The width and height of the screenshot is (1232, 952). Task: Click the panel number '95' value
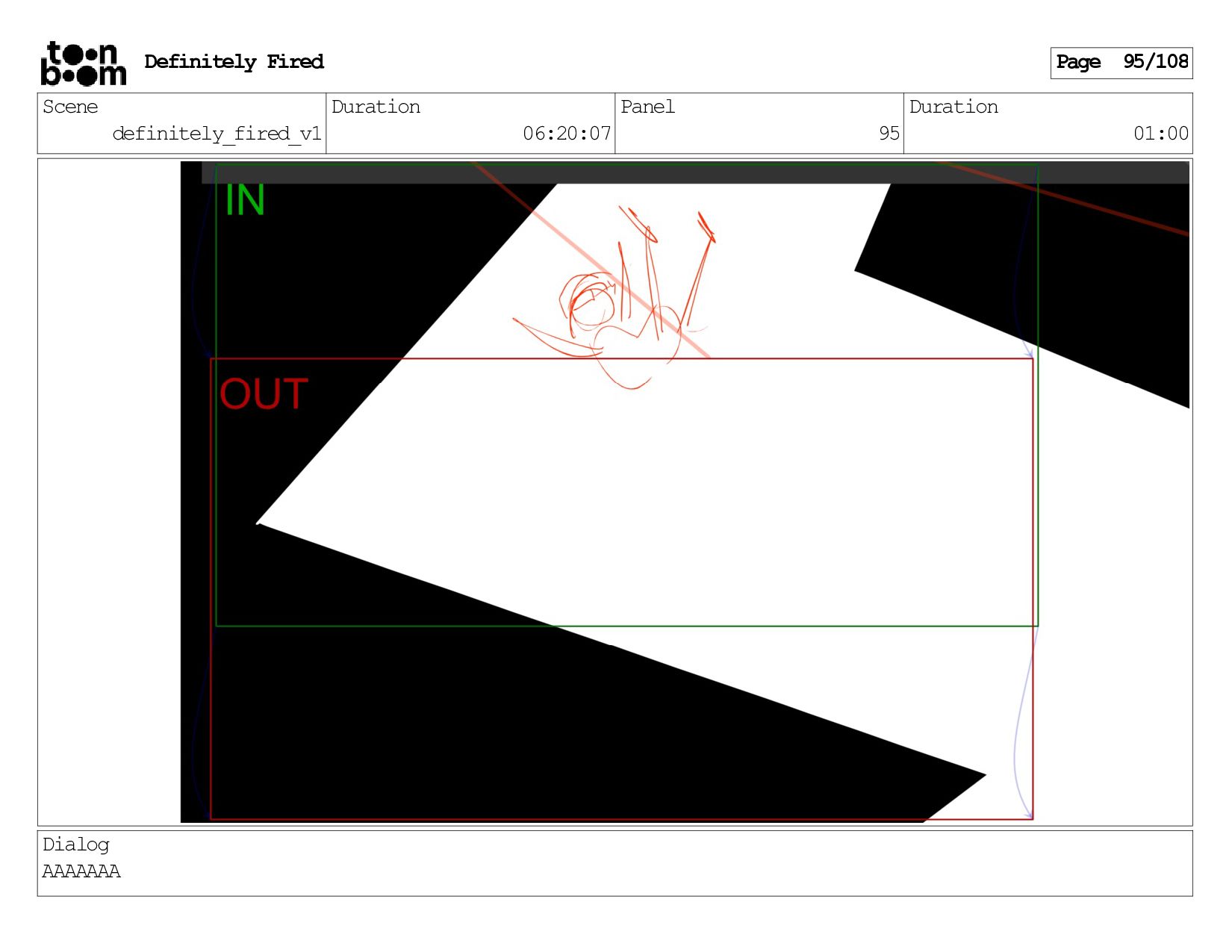click(x=889, y=134)
